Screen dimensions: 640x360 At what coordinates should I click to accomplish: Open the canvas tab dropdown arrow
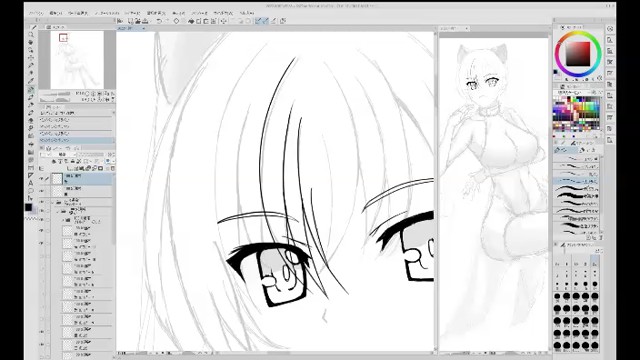[x=144, y=29]
